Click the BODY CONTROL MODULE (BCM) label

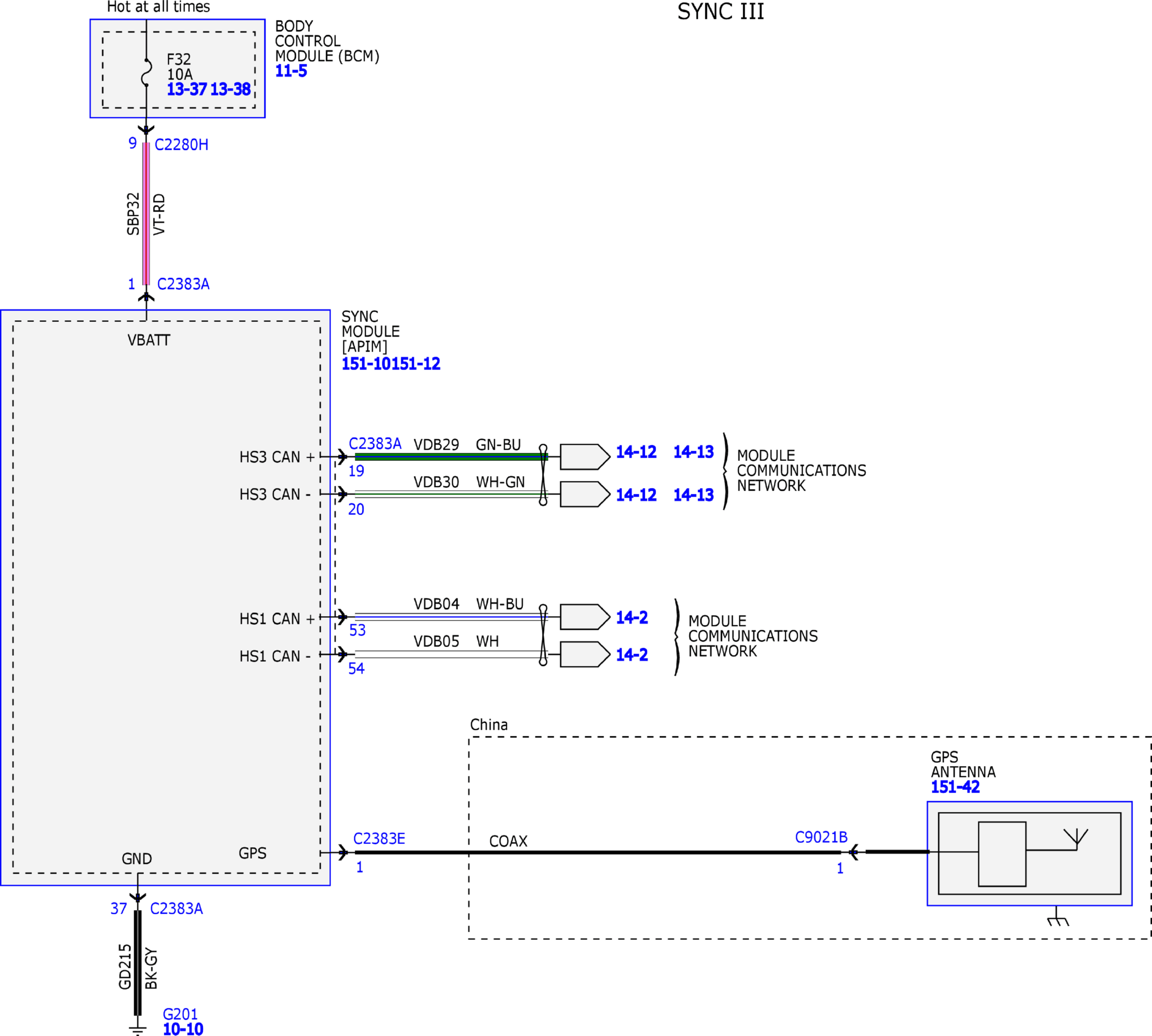pos(327,41)
